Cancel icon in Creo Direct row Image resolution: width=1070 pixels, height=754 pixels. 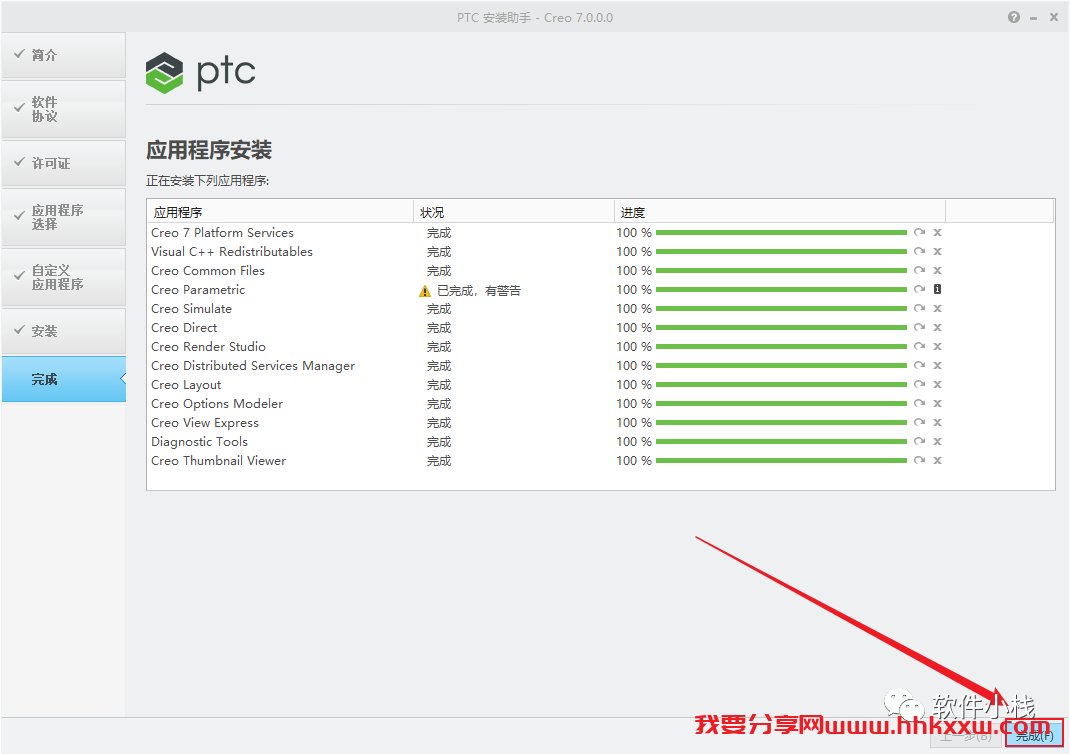coord(938,328)
